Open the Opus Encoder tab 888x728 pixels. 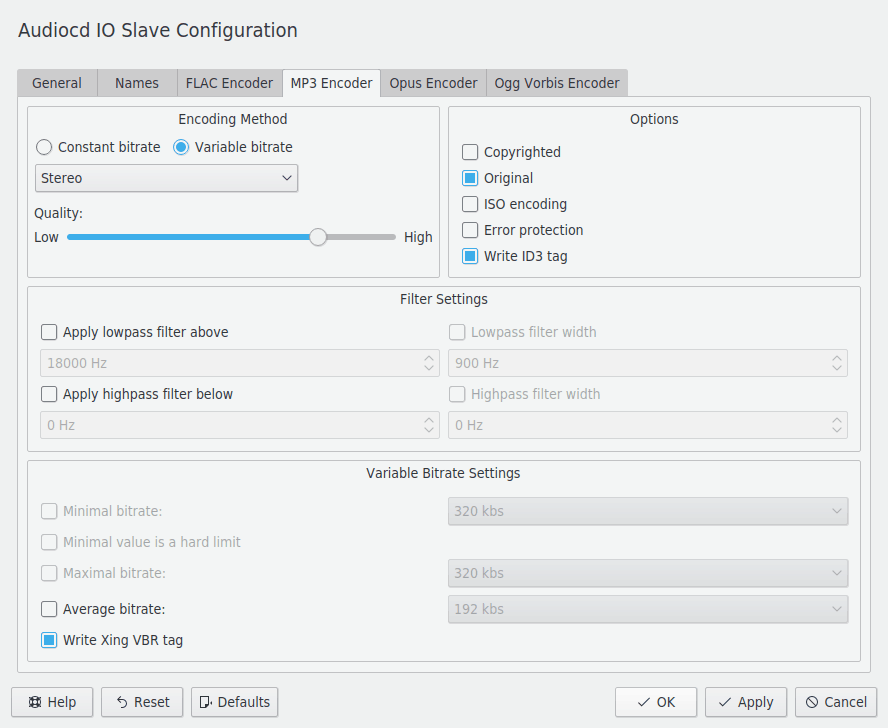click(x=432, y=83)
